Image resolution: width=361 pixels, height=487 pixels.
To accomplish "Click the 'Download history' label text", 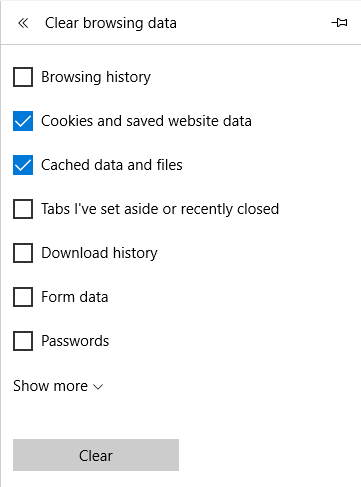I will tap(99, 253).
